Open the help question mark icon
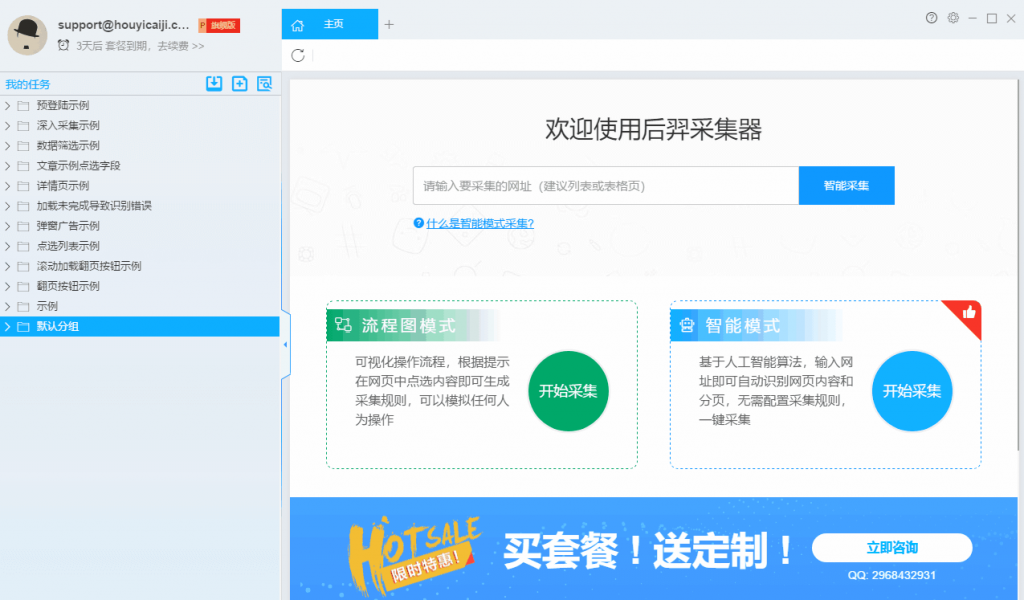The width and height of the screenshot is (1024, 600). (x=931, y=18)
